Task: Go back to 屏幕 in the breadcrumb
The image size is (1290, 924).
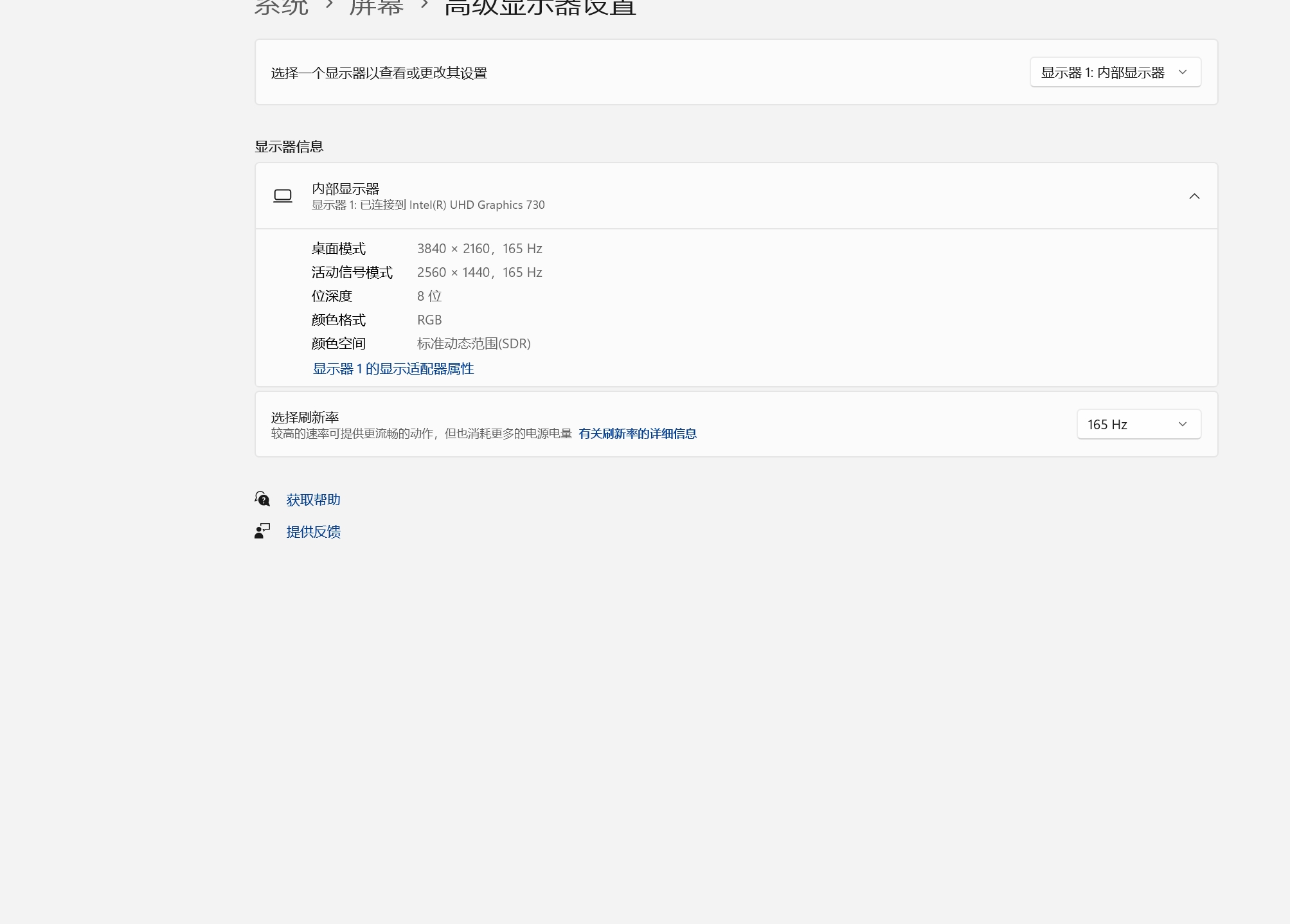Action: click(x=377, y=6)
